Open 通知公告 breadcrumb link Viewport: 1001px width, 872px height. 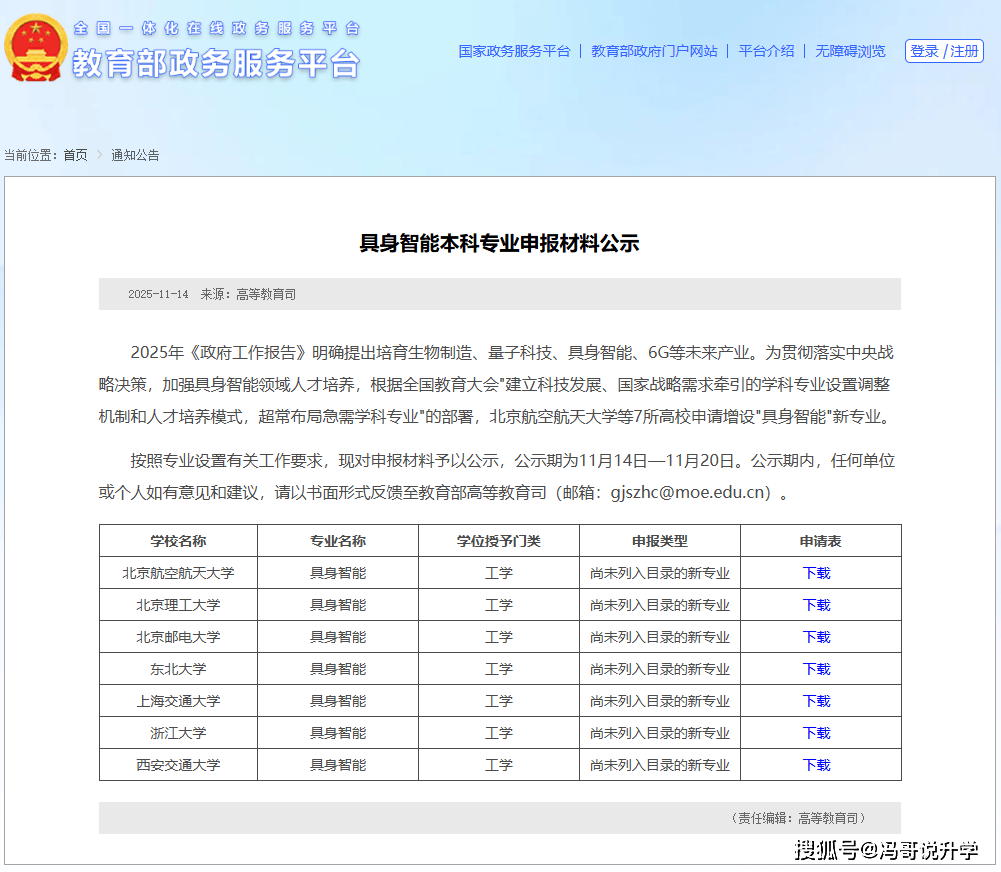135,155
